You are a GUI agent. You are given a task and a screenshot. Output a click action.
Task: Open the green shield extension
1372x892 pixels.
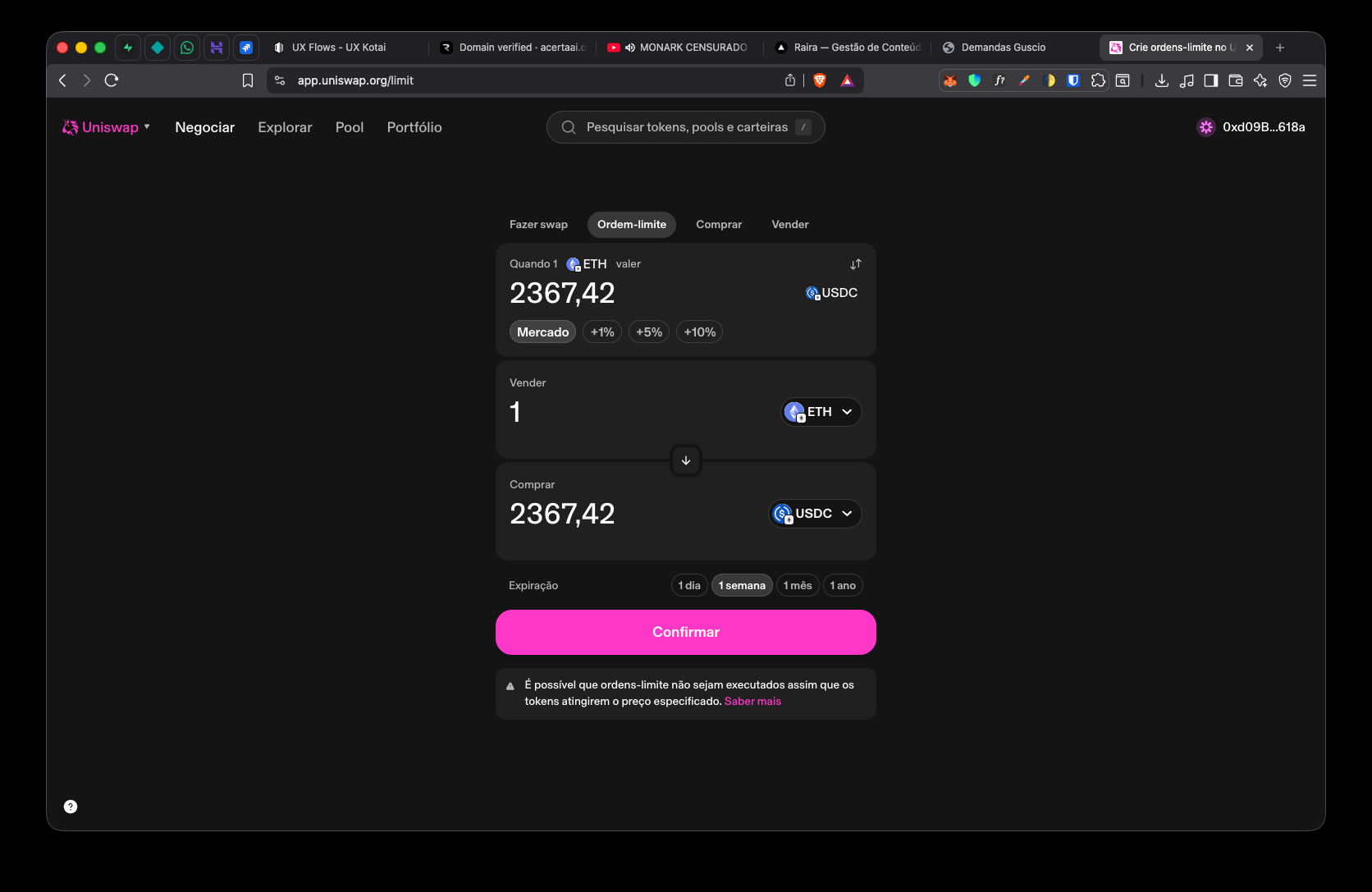point(975,80)
